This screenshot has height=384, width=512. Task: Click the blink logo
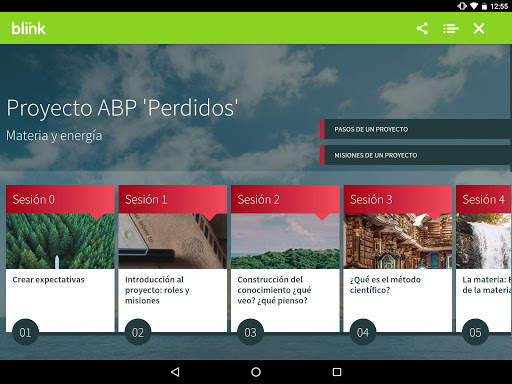coord(28,28)
